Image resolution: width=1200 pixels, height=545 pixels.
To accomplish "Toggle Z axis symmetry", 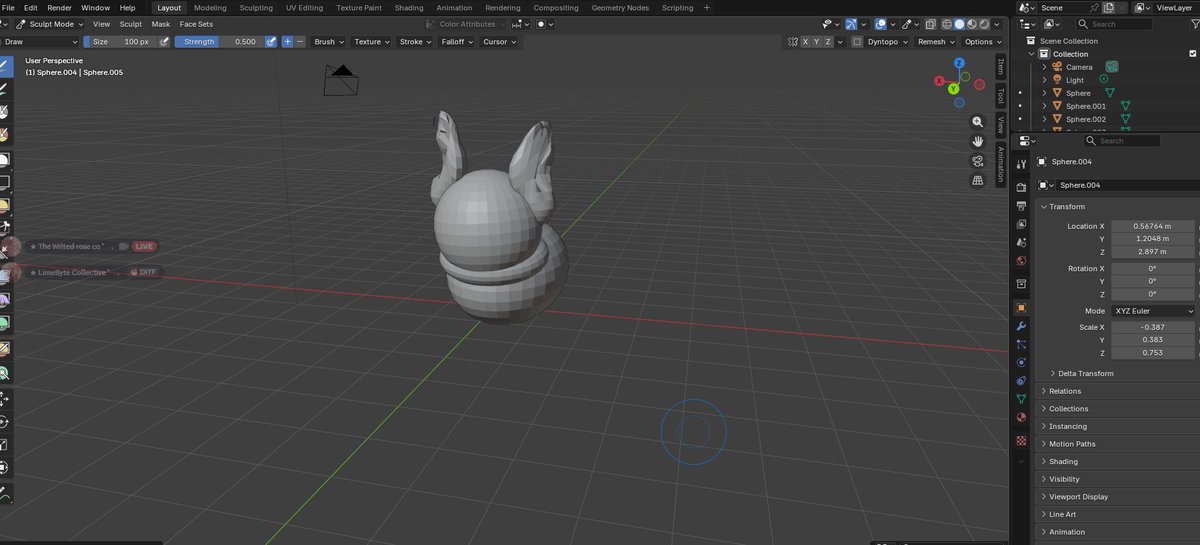I will point(829,42).
